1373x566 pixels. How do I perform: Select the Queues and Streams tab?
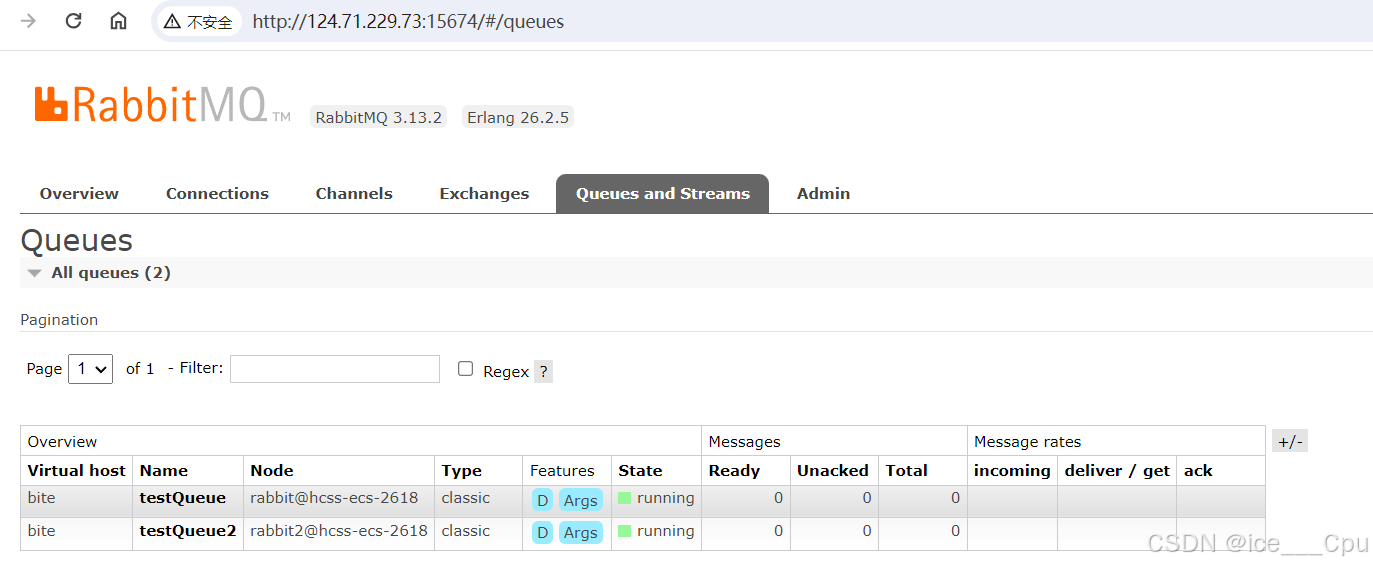pos(662,194)
